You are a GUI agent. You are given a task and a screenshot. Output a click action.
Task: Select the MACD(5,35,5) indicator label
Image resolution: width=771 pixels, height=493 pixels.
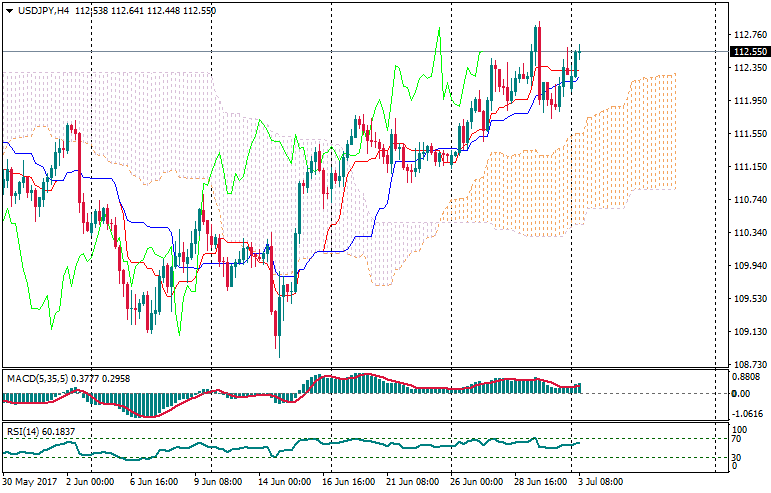tap(37, 378)
